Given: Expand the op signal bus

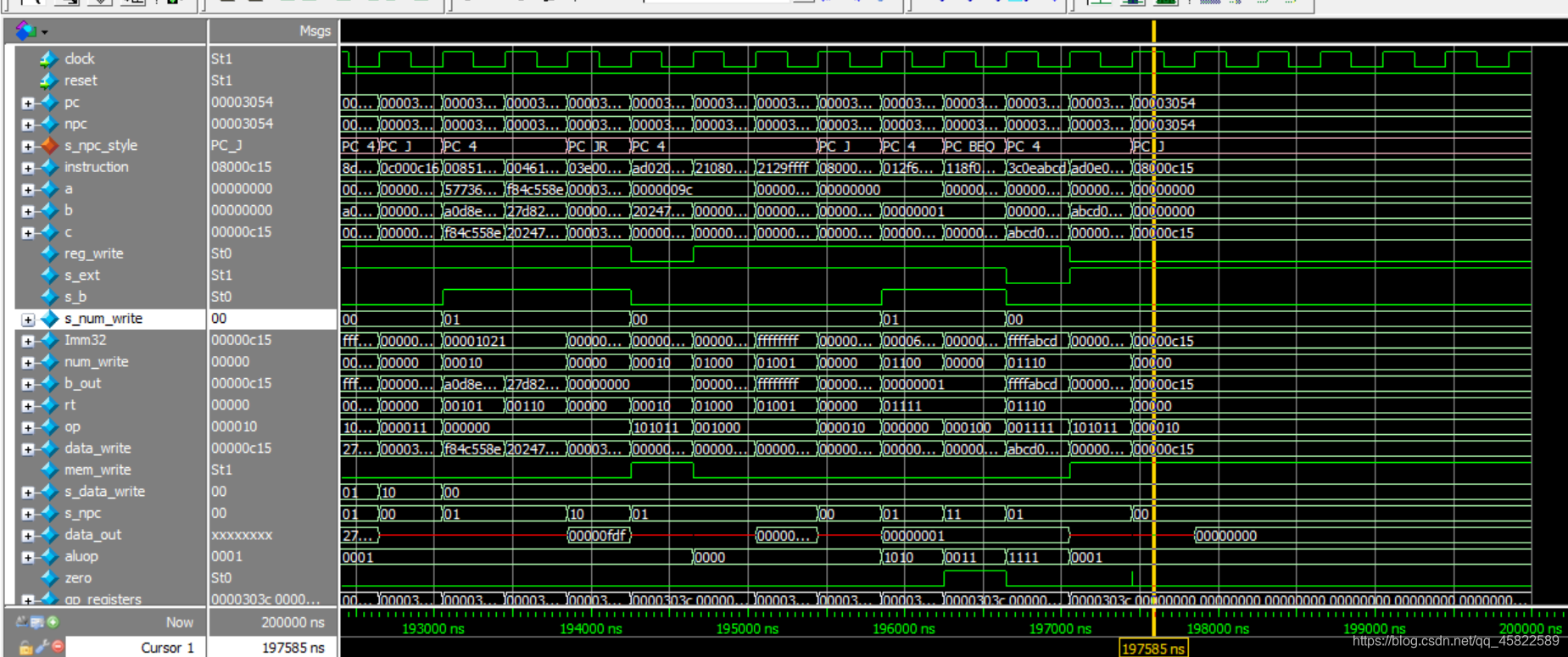Looking at the screenshot, I should click(28, 427).
